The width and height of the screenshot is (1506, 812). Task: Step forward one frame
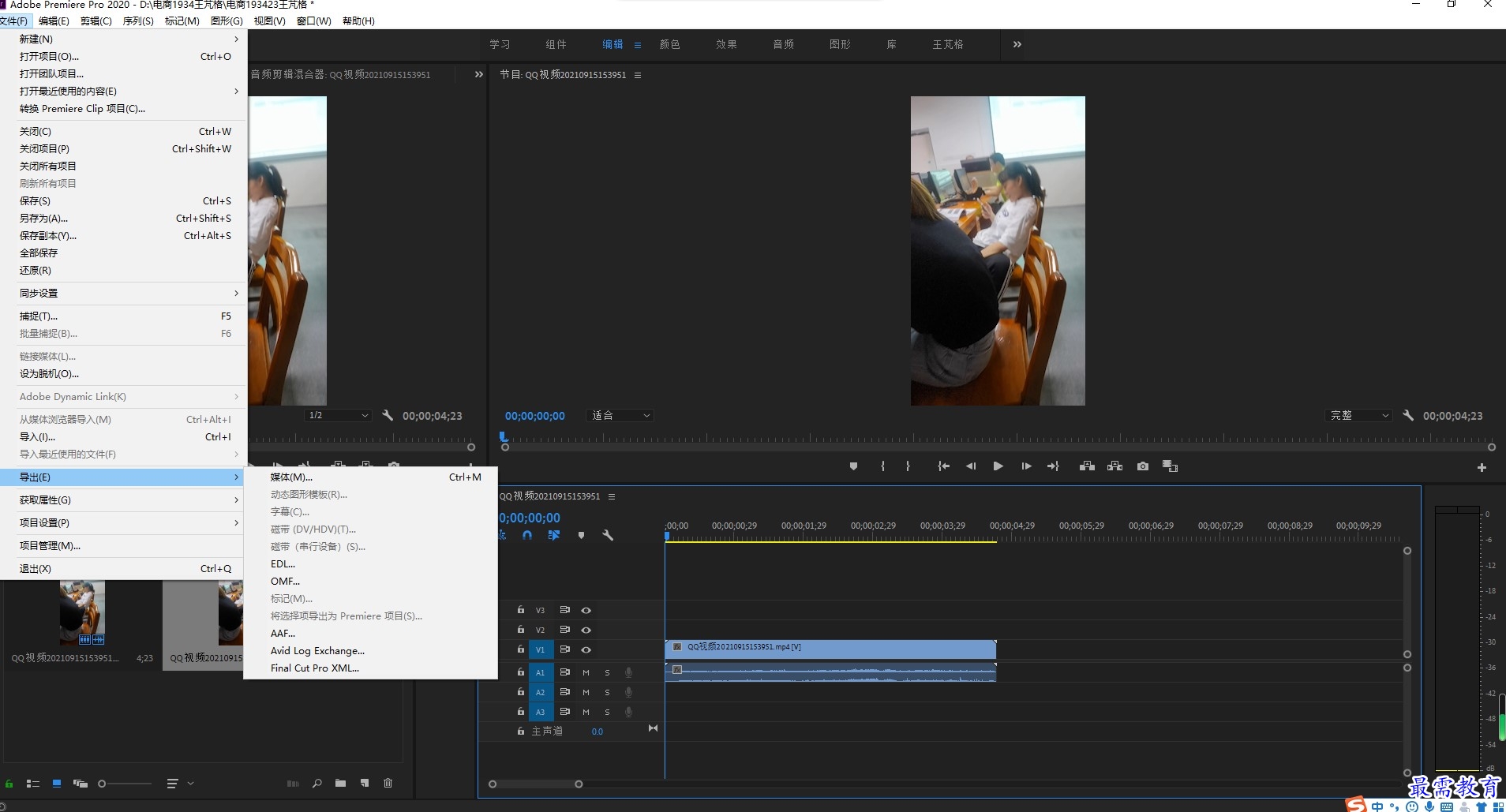click(x=1026, y=466)
